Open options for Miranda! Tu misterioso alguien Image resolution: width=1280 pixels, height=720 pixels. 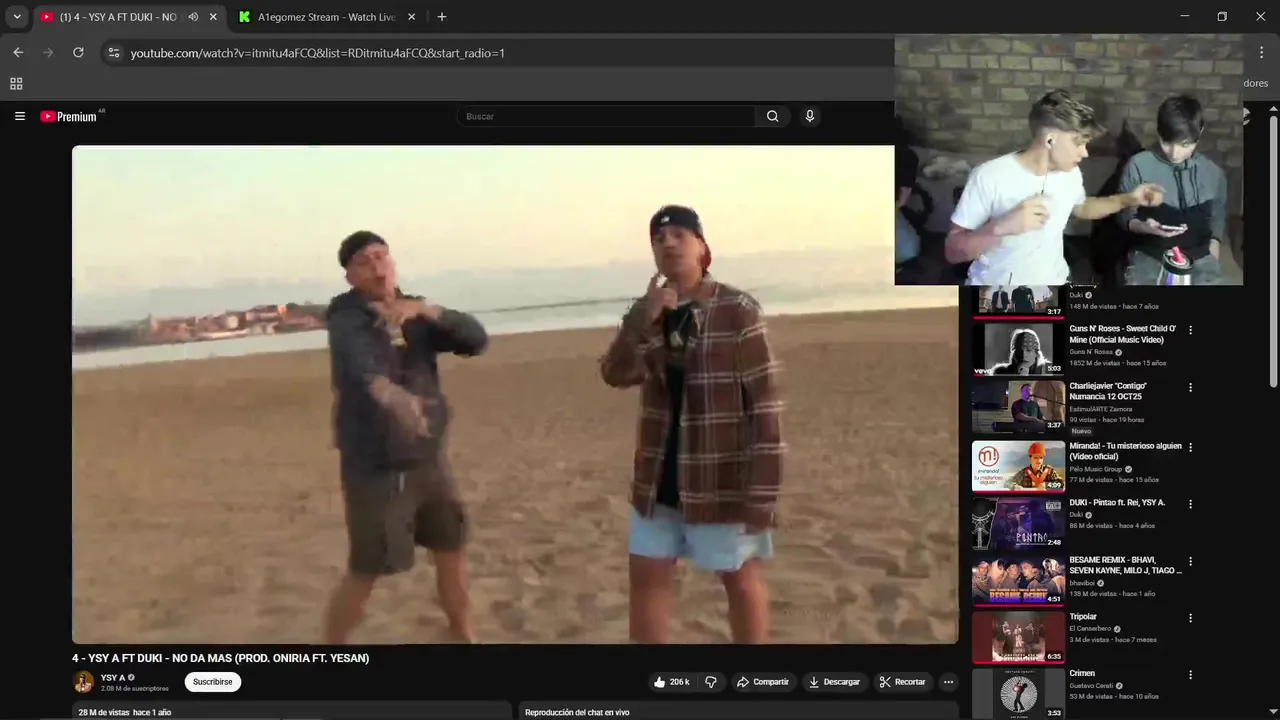(x=1190, y=447)
